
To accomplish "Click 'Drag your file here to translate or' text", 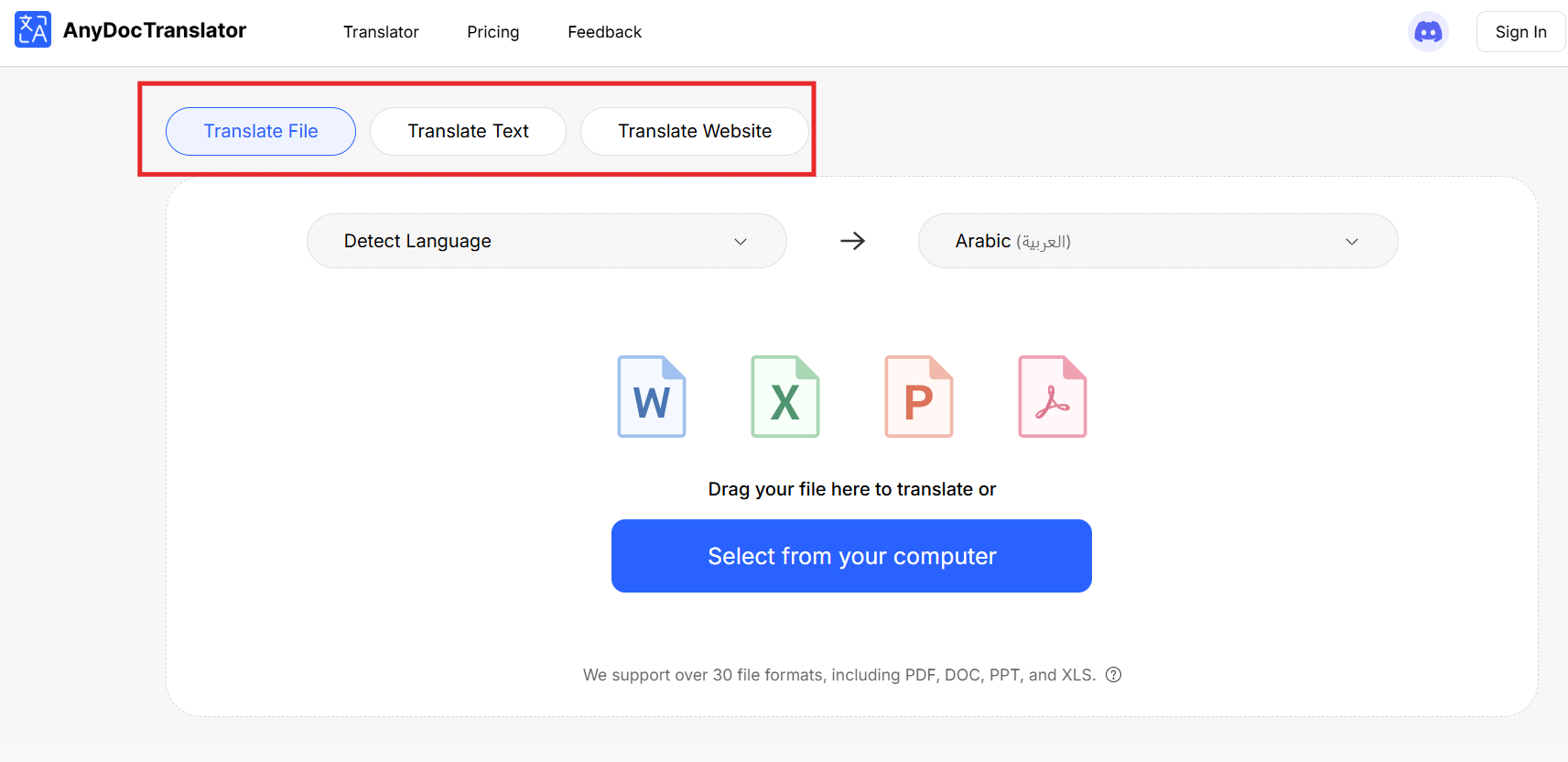I will (x=851, y=489).
